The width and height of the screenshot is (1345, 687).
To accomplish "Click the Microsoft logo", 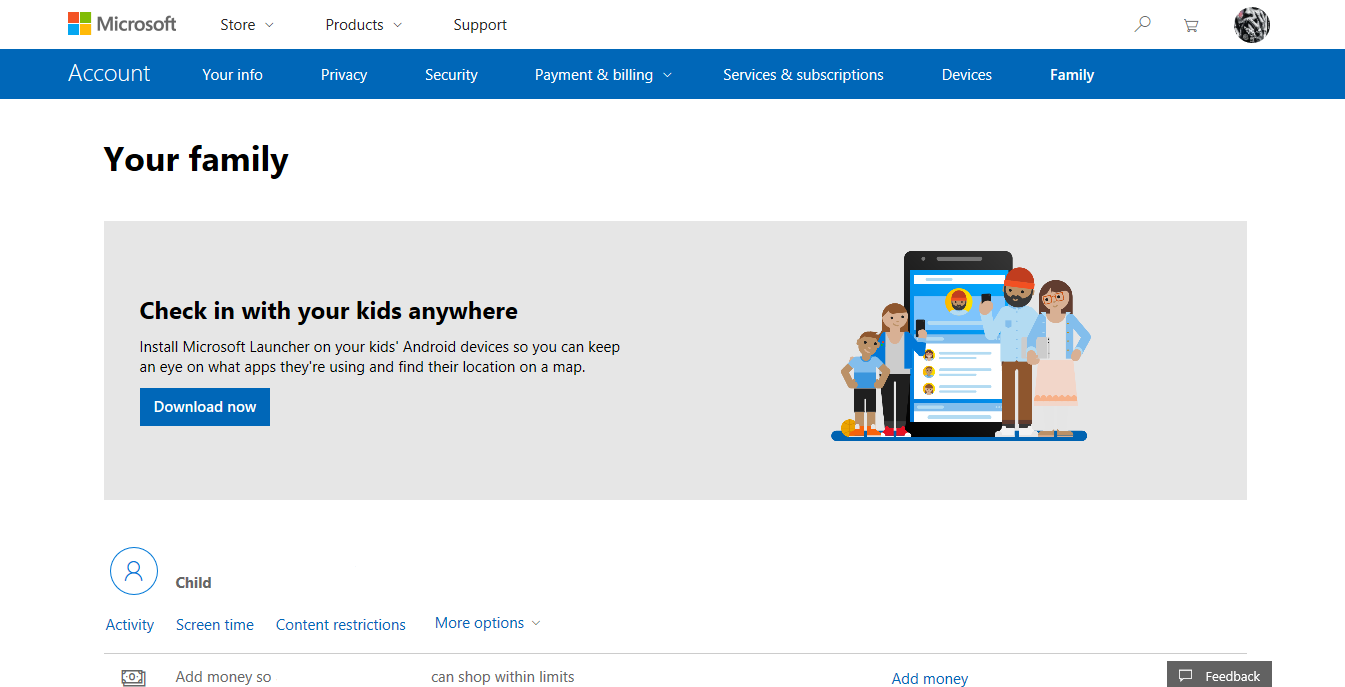I will [122, 24].
